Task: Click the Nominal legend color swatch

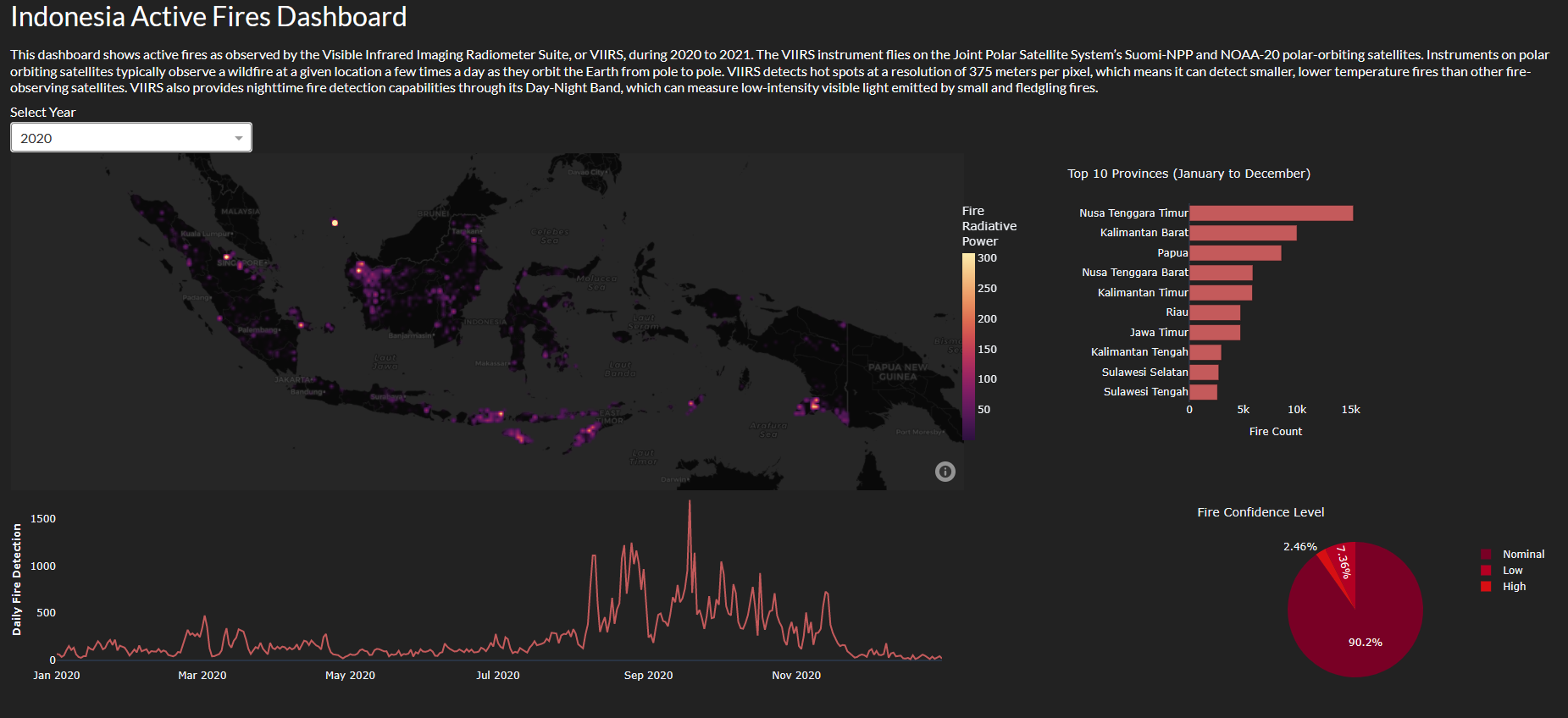Action: tap(1486, 554)
